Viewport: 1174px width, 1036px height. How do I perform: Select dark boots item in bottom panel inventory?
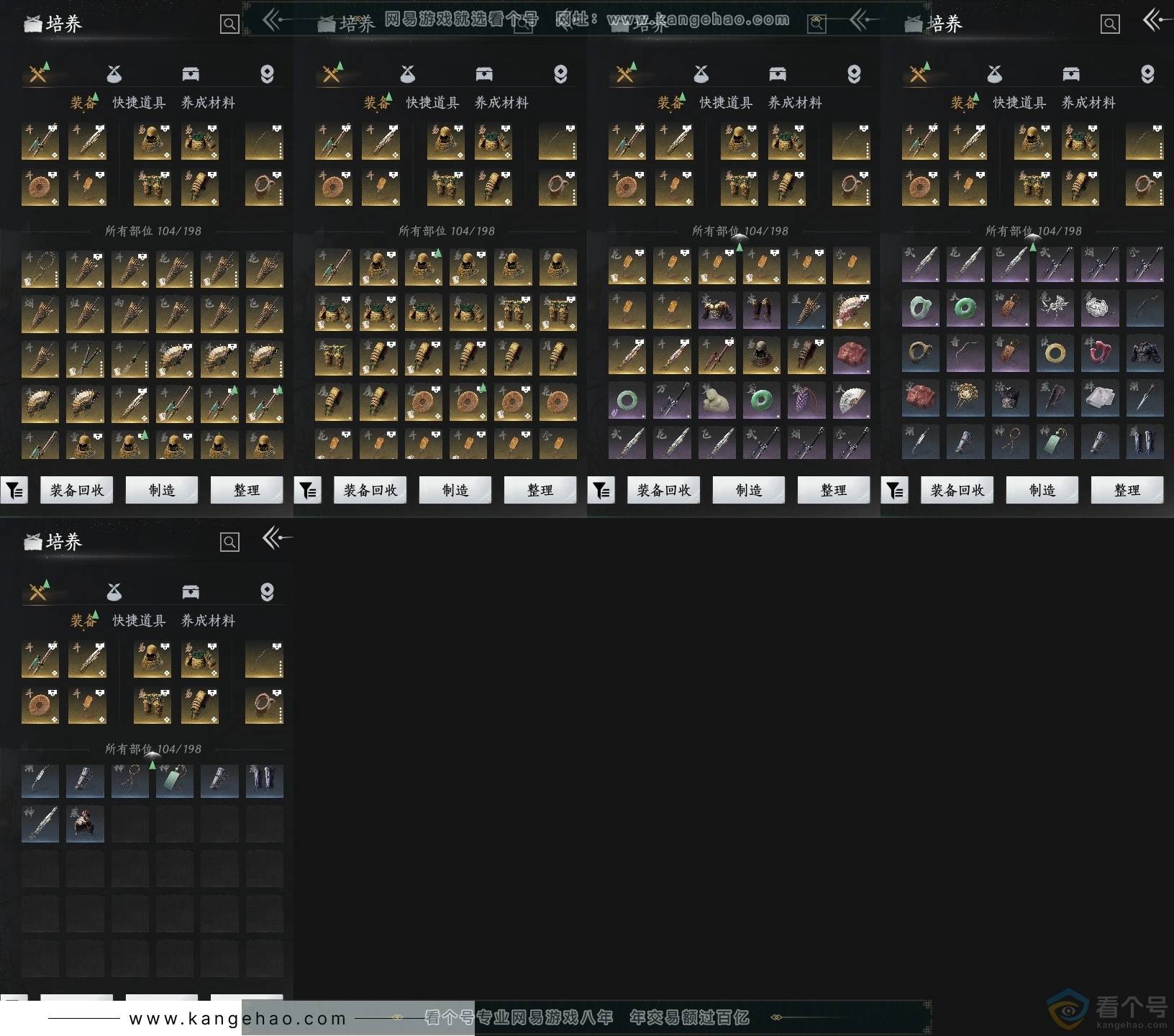click(265, 781)
